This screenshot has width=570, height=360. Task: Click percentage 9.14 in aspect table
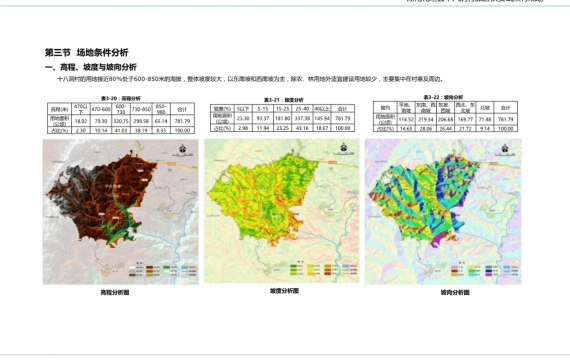point(485,129)
